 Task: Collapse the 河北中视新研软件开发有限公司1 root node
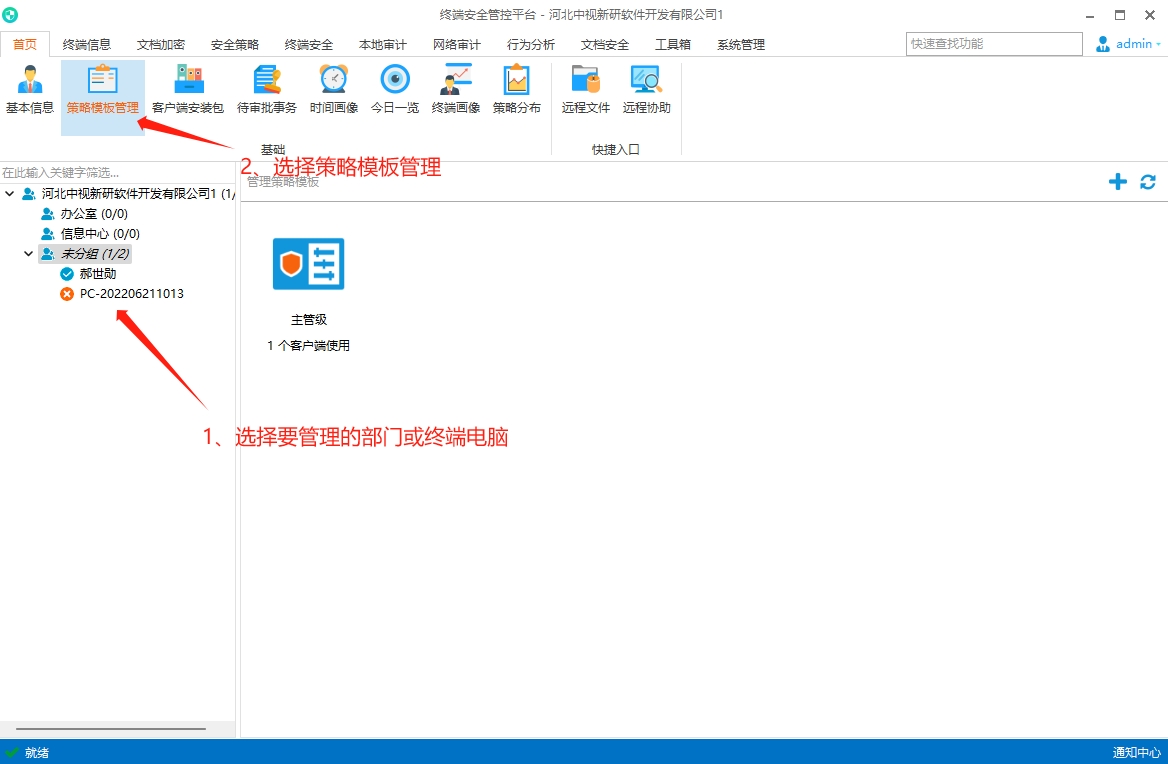pos(9,193)
